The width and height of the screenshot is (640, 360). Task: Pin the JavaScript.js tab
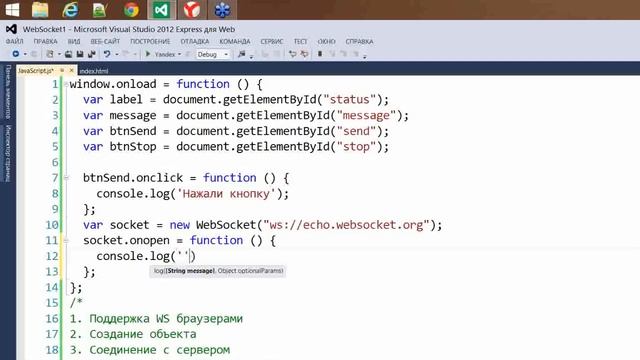tap(62, 71)
